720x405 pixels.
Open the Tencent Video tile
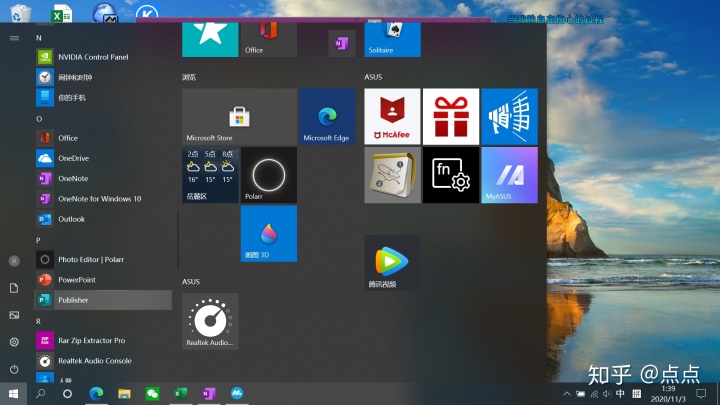(x=392, y=263)
